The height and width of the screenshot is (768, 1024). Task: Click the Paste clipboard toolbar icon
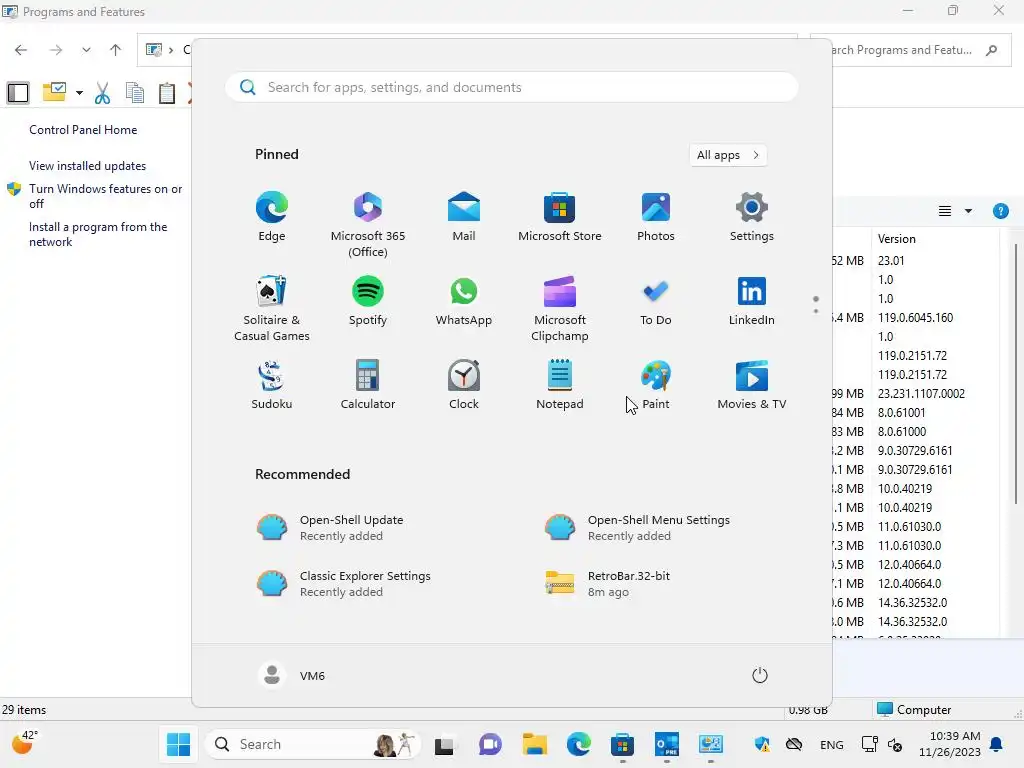click(167, 93)
